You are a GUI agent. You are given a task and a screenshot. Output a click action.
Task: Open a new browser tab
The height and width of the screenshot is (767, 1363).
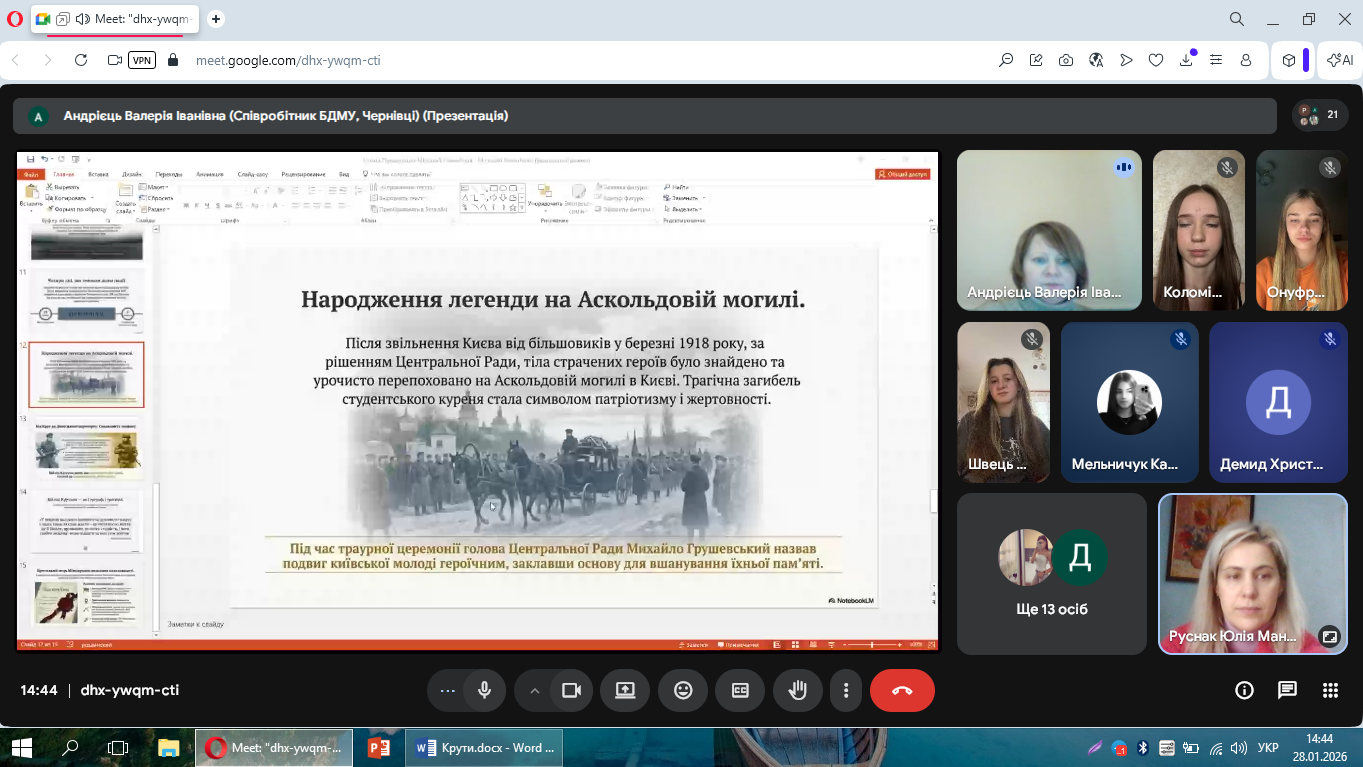216,19
